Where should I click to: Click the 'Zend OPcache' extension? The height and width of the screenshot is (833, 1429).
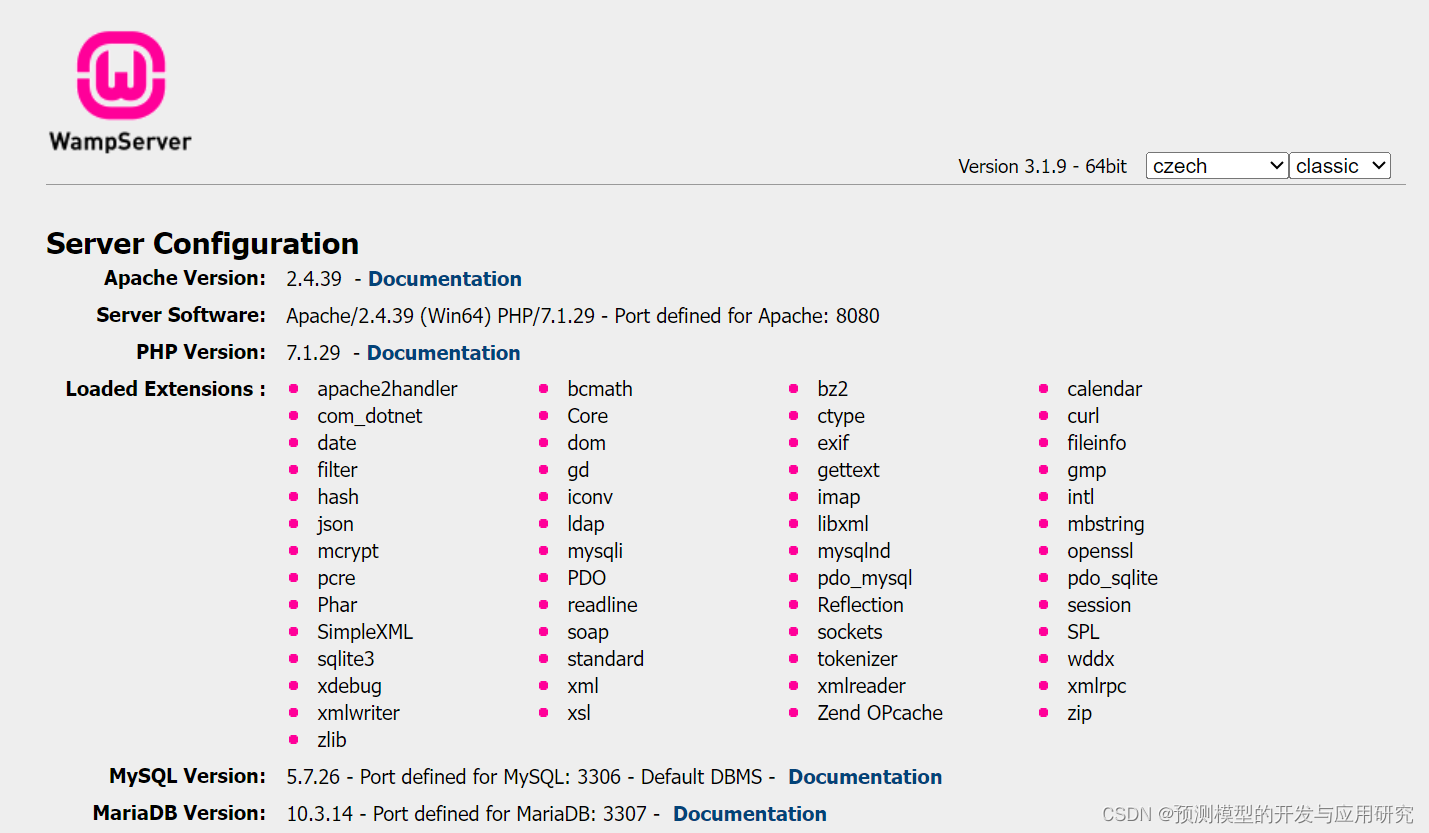[x=879, y=713]
